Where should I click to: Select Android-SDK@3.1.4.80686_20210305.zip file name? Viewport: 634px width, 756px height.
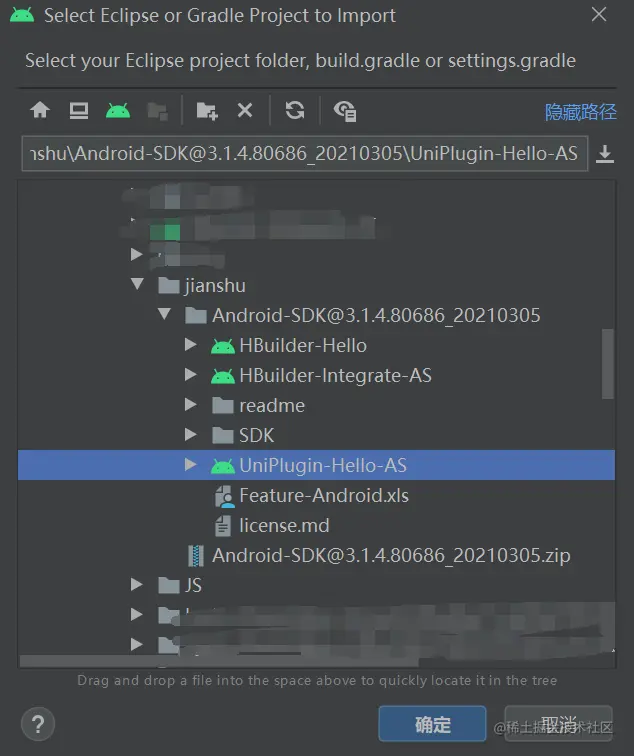click(391, 555)
